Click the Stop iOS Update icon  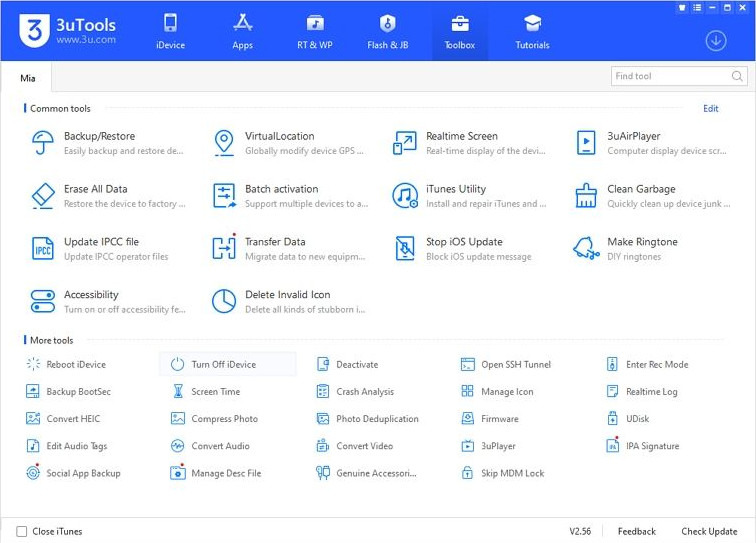pyautogui.click(x=405, y=248)
